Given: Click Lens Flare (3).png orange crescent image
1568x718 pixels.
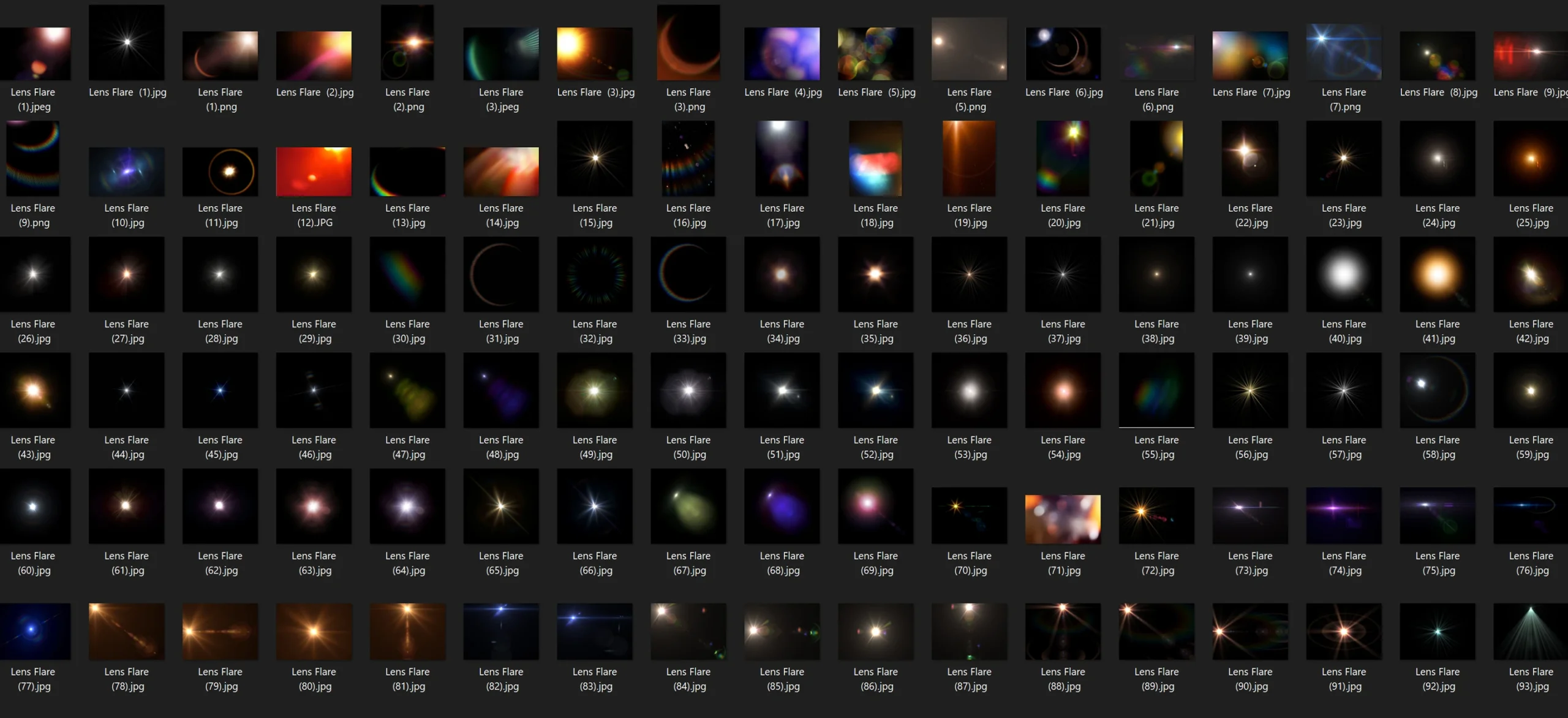Looking at the screenshot, I should [x=688, y=42].
